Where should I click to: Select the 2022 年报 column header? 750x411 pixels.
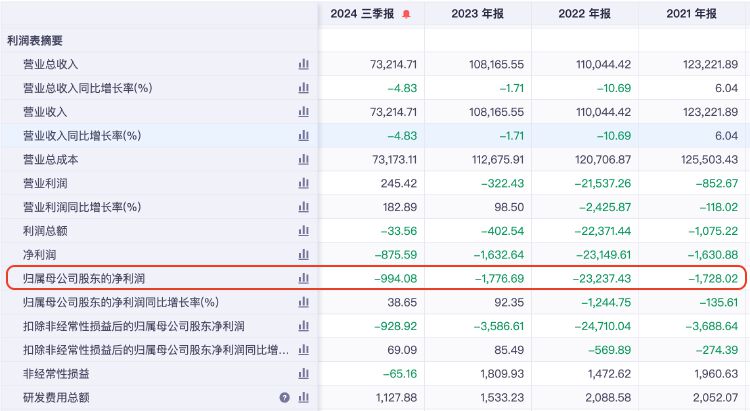coord(584,14)
